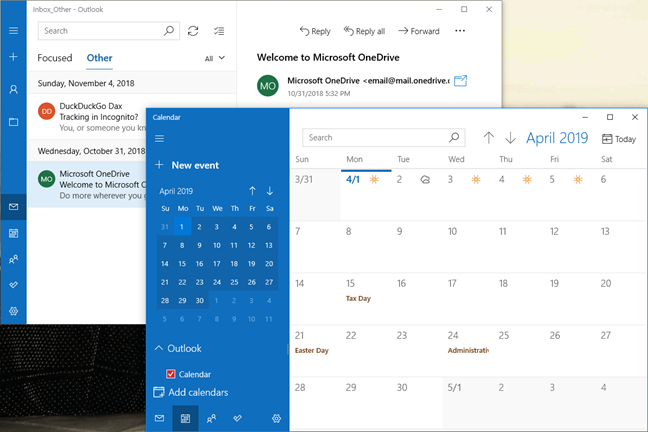Click the sunny weather icon on April 3

pyautogui.click(x=476, y=179)
